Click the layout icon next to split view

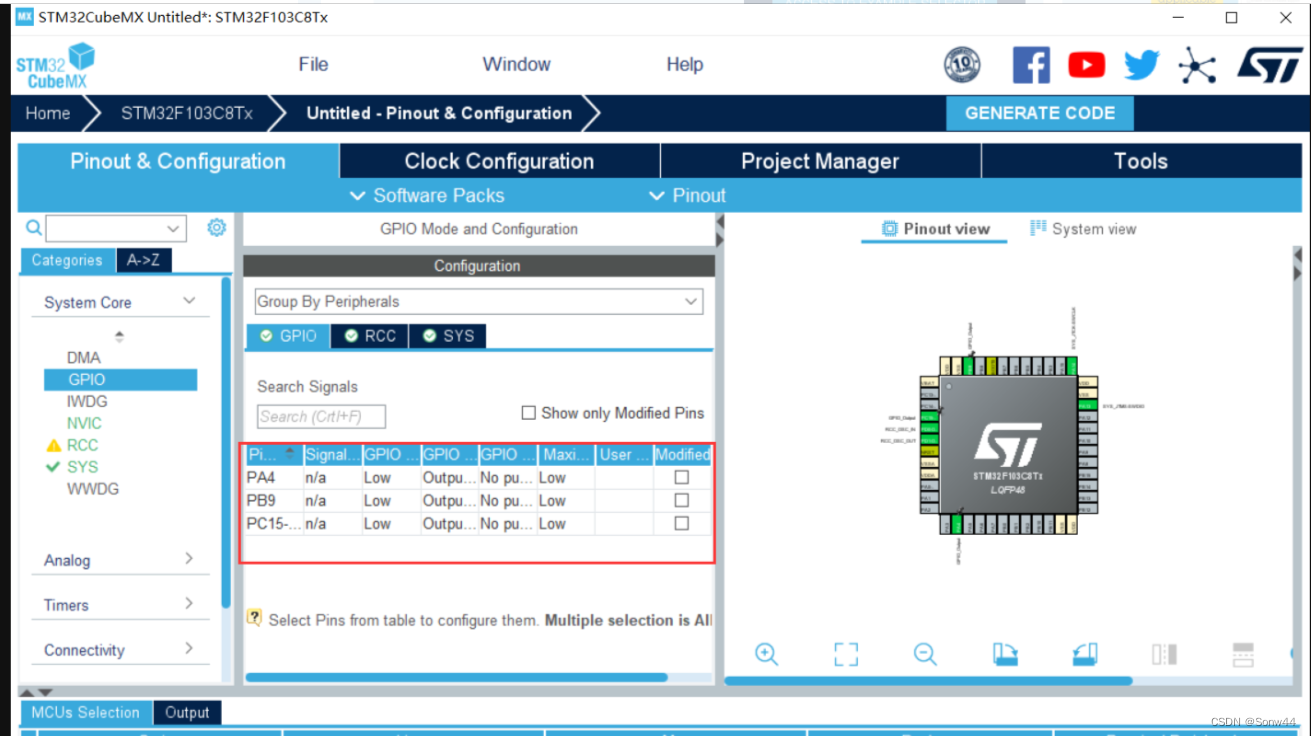pos(1243,654)
